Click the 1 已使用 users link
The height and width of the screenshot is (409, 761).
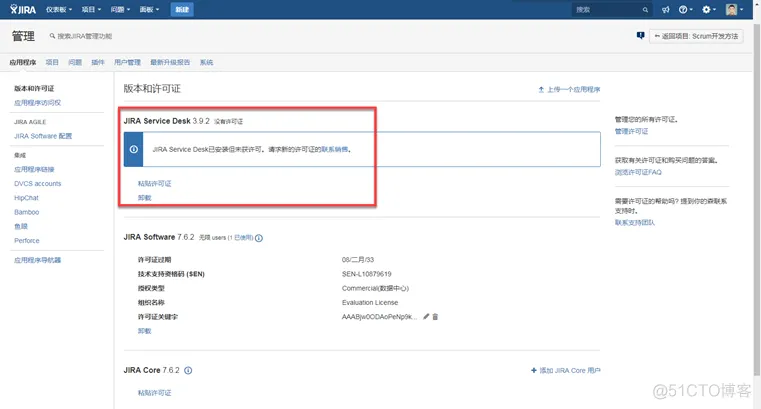point(240,238)
